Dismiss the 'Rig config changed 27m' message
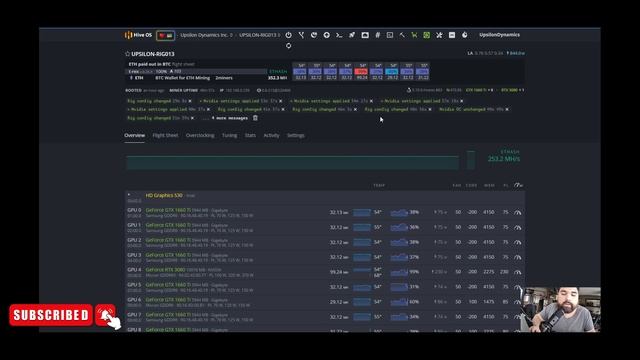The image size is (640, 360). [x=190, y=101]
